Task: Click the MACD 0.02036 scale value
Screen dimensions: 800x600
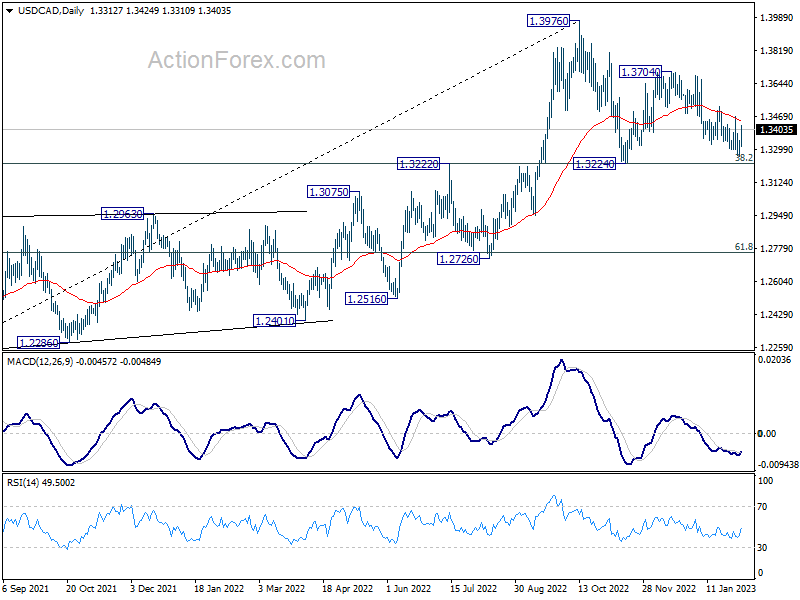Action: (774, 360)
